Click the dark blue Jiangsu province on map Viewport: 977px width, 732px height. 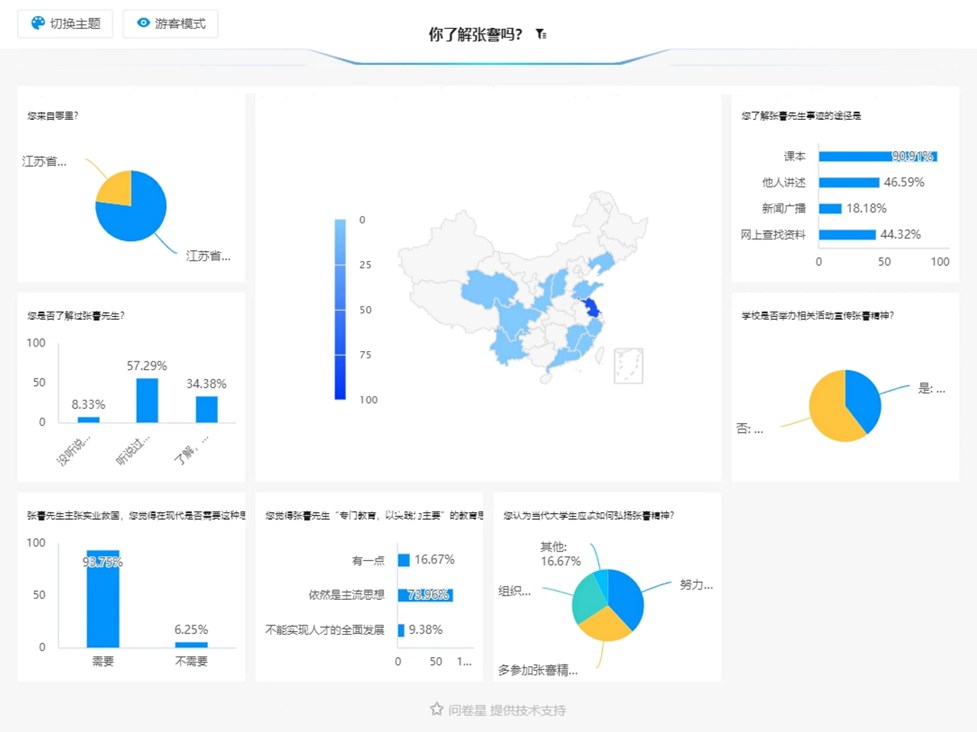coord(591,307)
